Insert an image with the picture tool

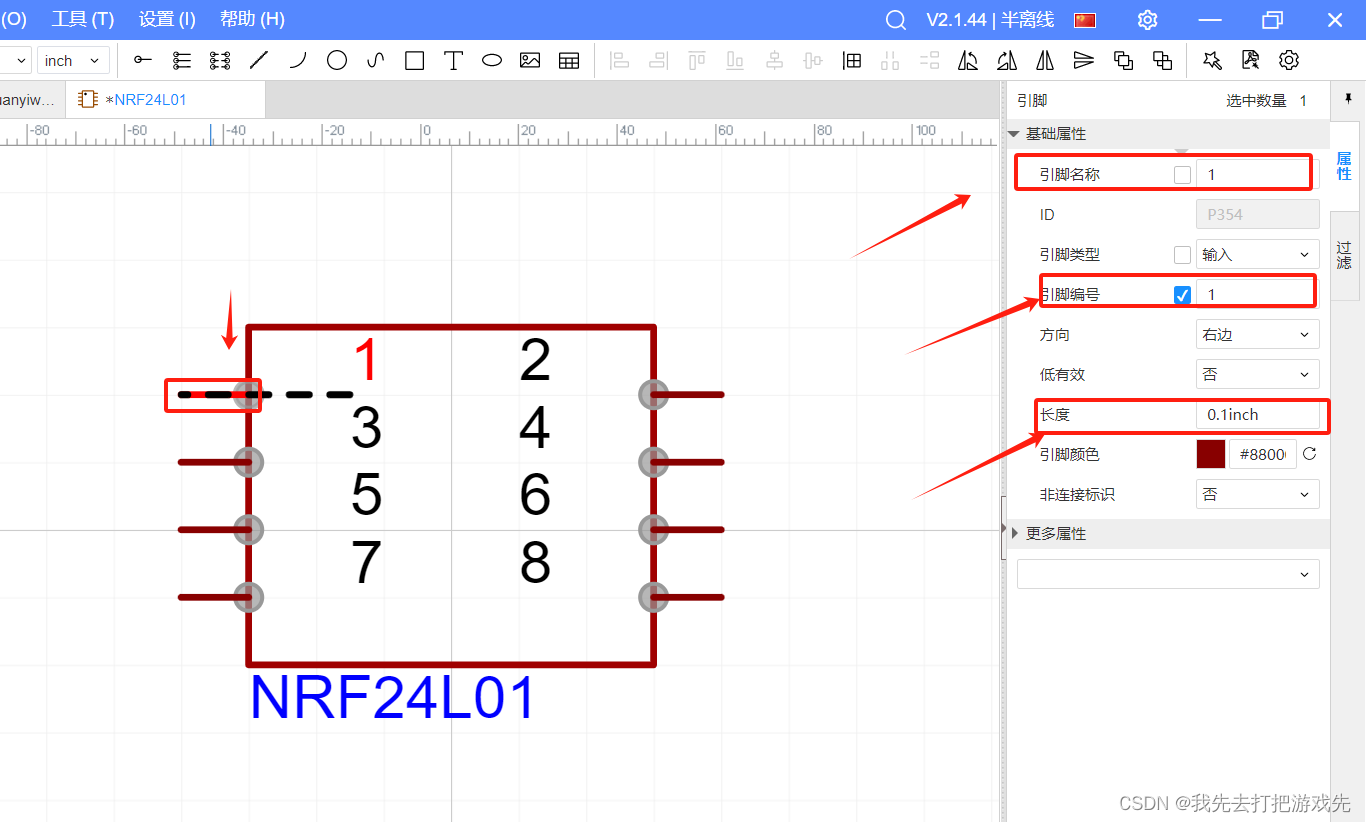click(x=530, y=60)
